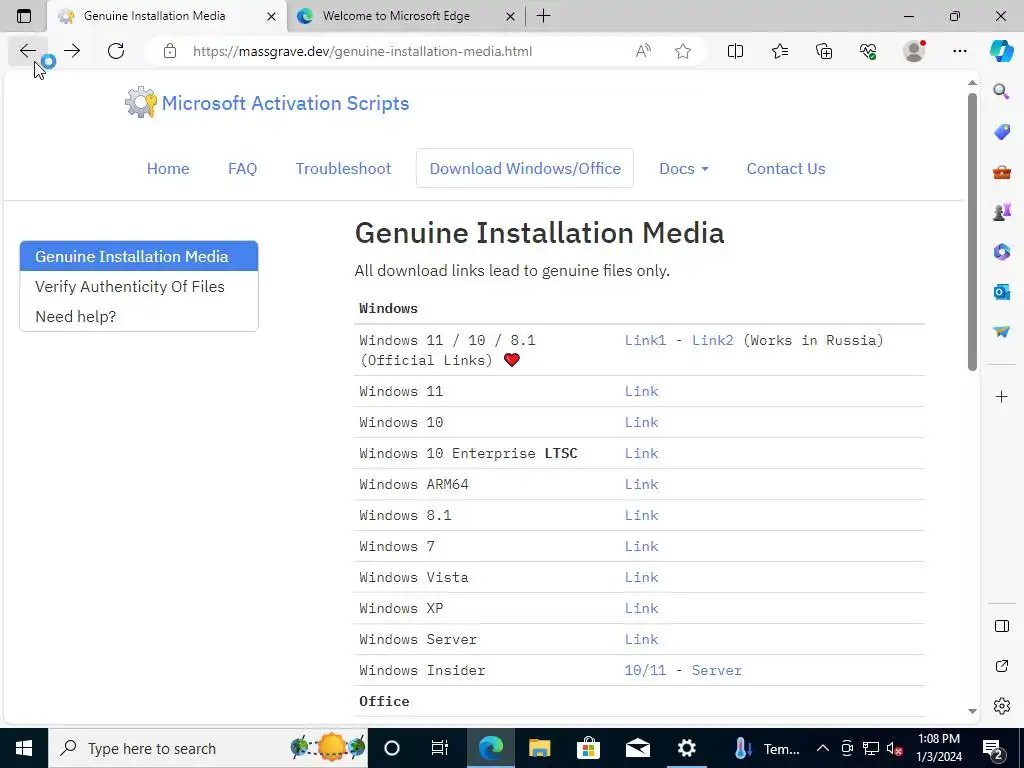Open the Windows 10 download Link
This screenshot has height=768, width=1024.
click(641, 423)
